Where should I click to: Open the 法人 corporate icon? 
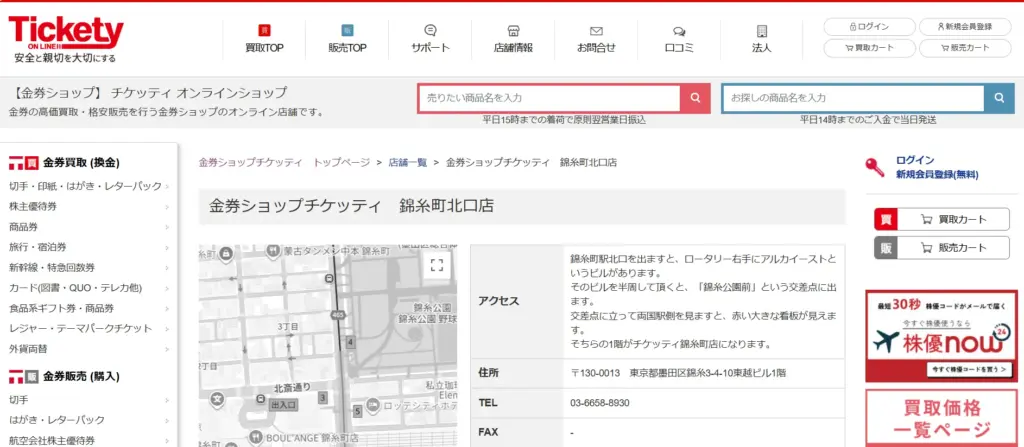click(x=761, y=31)
